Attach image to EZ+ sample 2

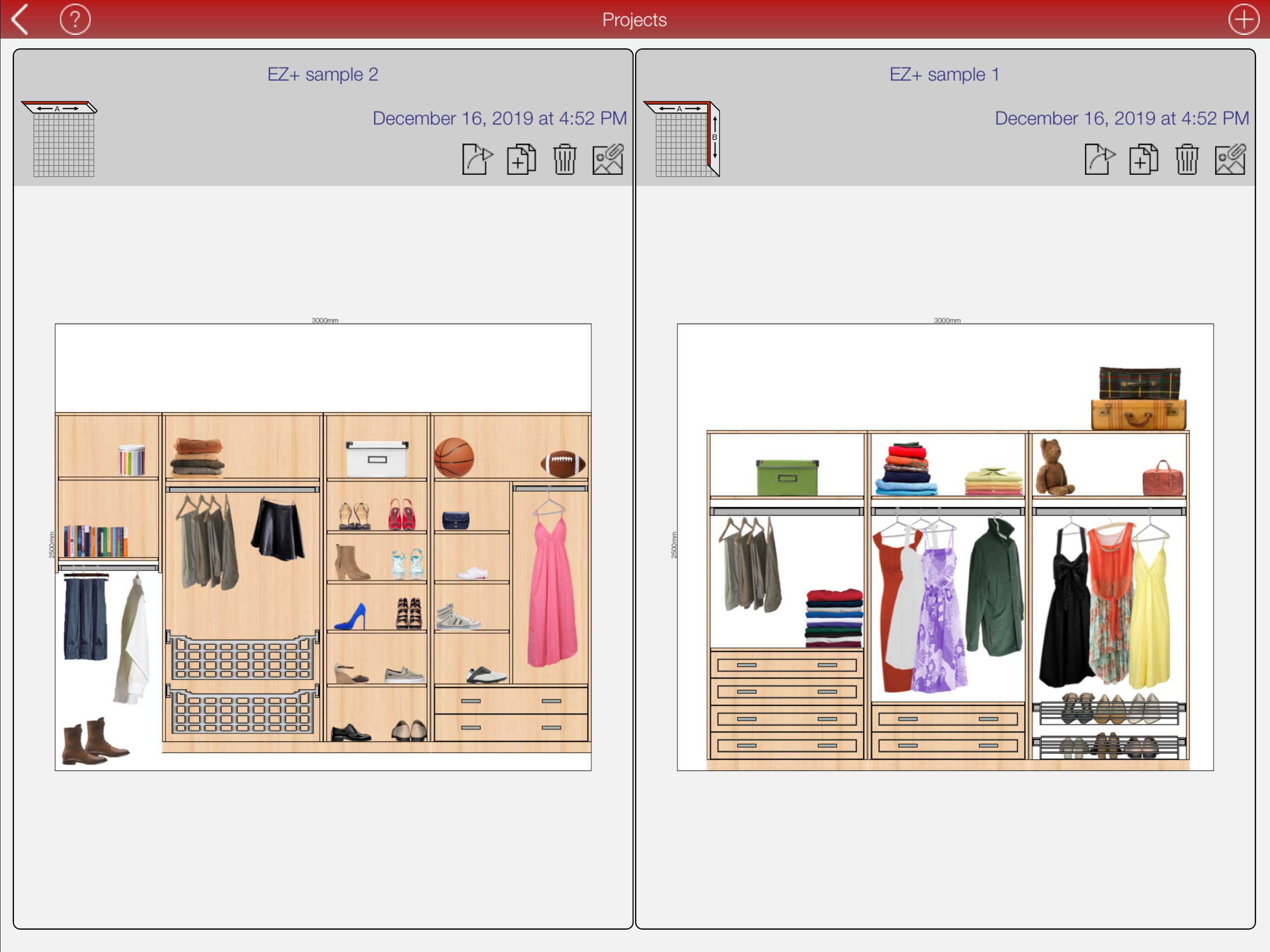[x=608, y=159]
